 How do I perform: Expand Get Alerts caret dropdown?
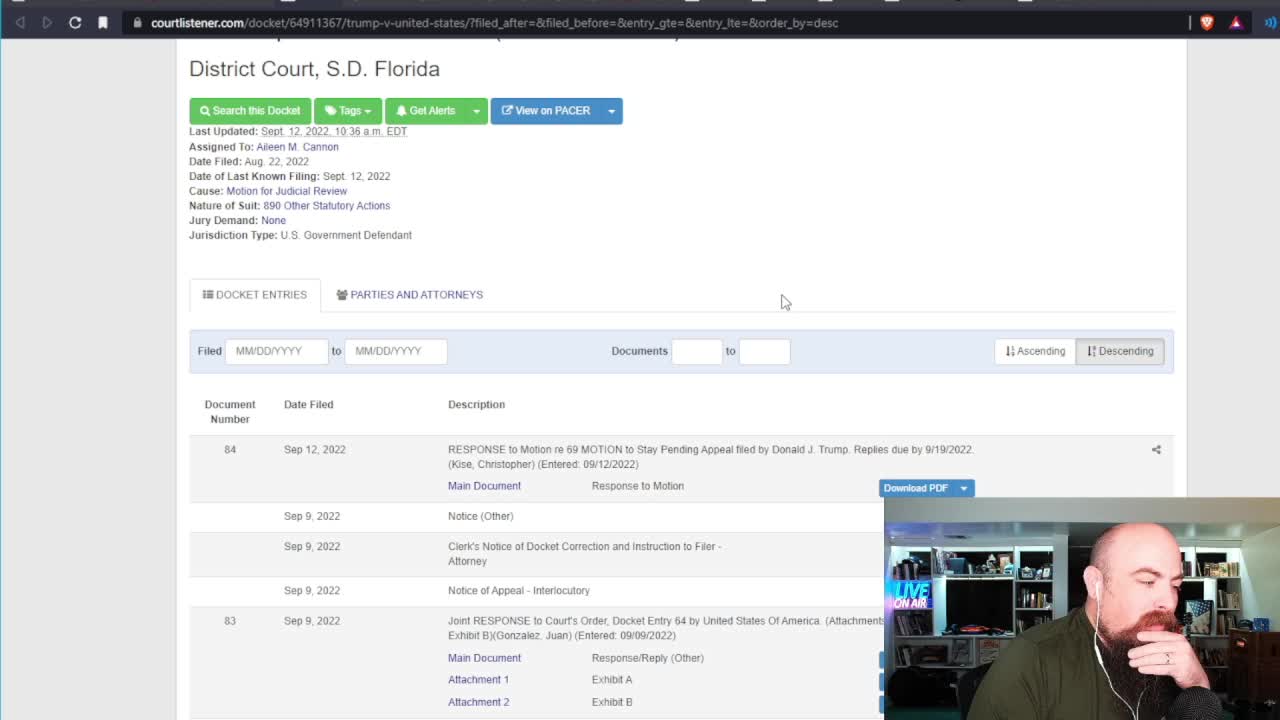tap(477, 111)
